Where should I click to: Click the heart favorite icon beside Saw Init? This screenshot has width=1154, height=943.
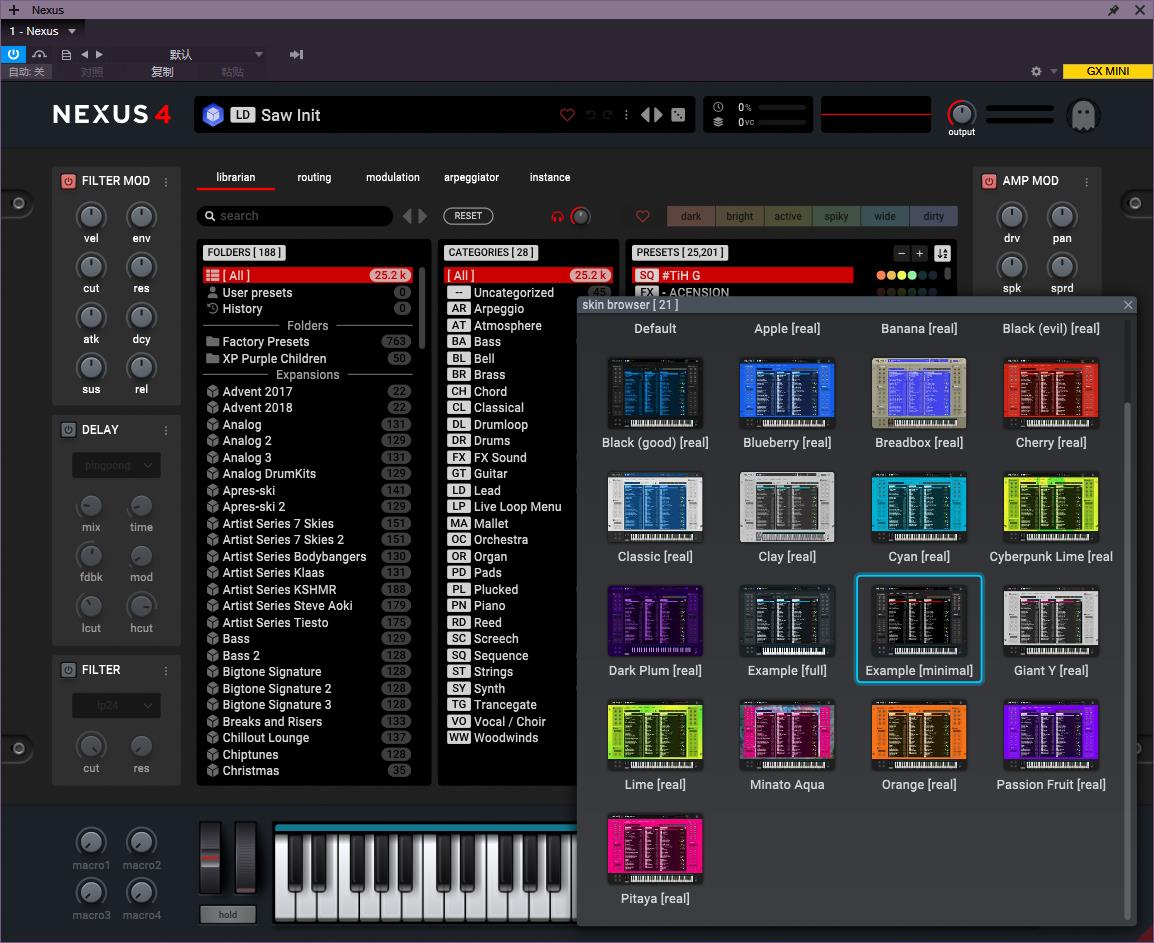[x=567, y=115]
